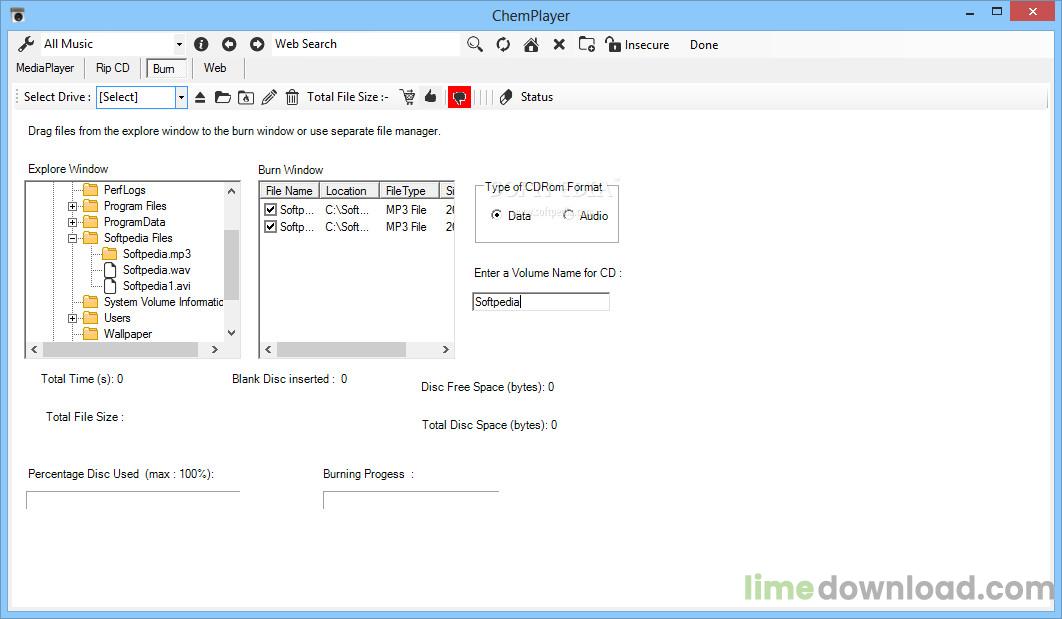
Task: Click the web search magnifier icon
Action: [x=475, y=44]
